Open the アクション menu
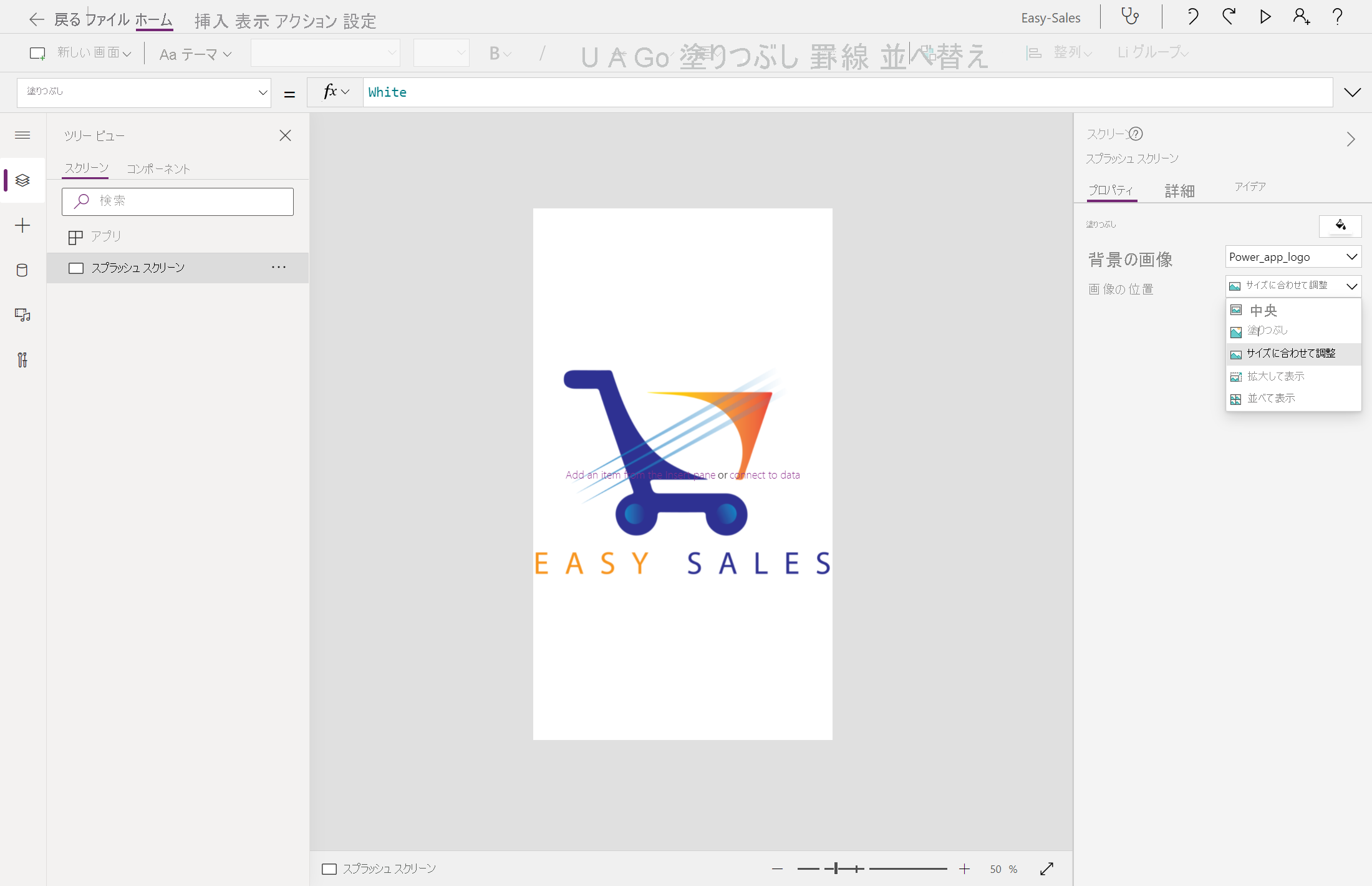The height and width of the screenshot is (886, 1372). [306, 21]
